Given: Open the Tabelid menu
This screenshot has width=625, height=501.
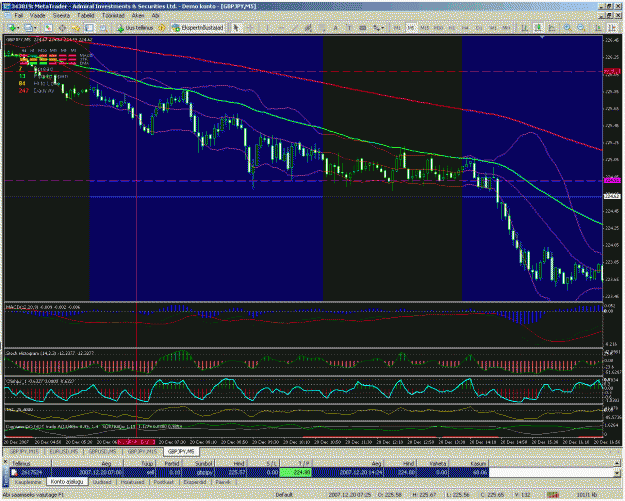Looking at the screenshot, I should pos(85,16).
